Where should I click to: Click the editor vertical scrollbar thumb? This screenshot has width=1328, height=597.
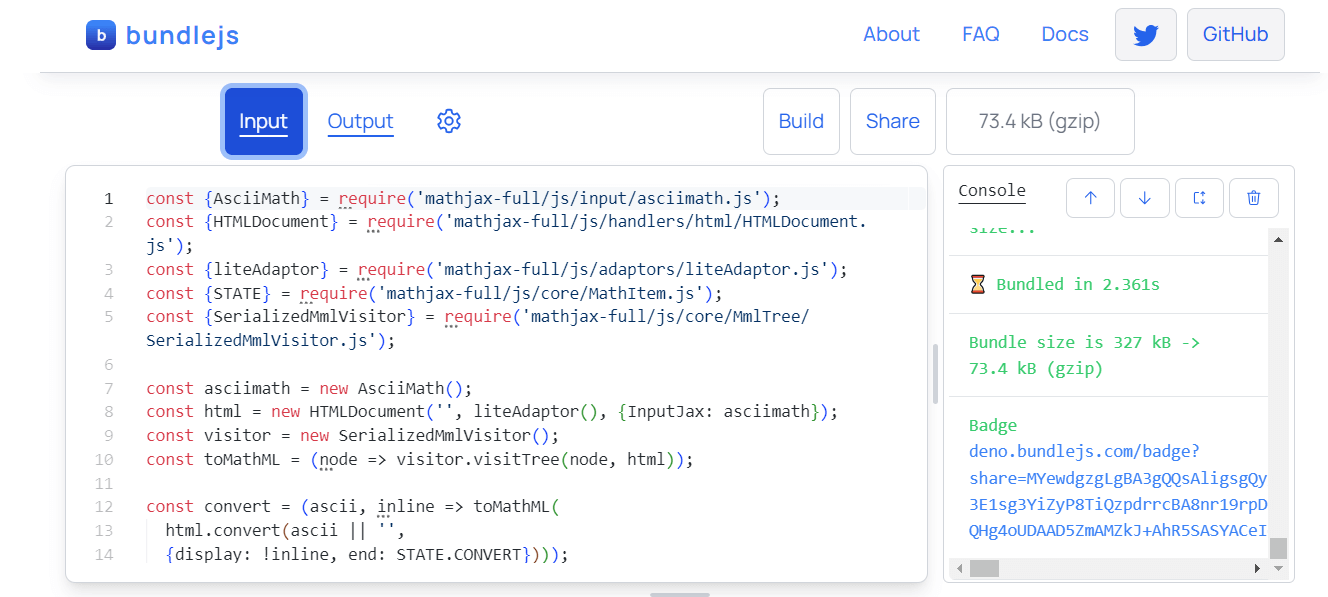pyautogui.click(x=936, y=373)
